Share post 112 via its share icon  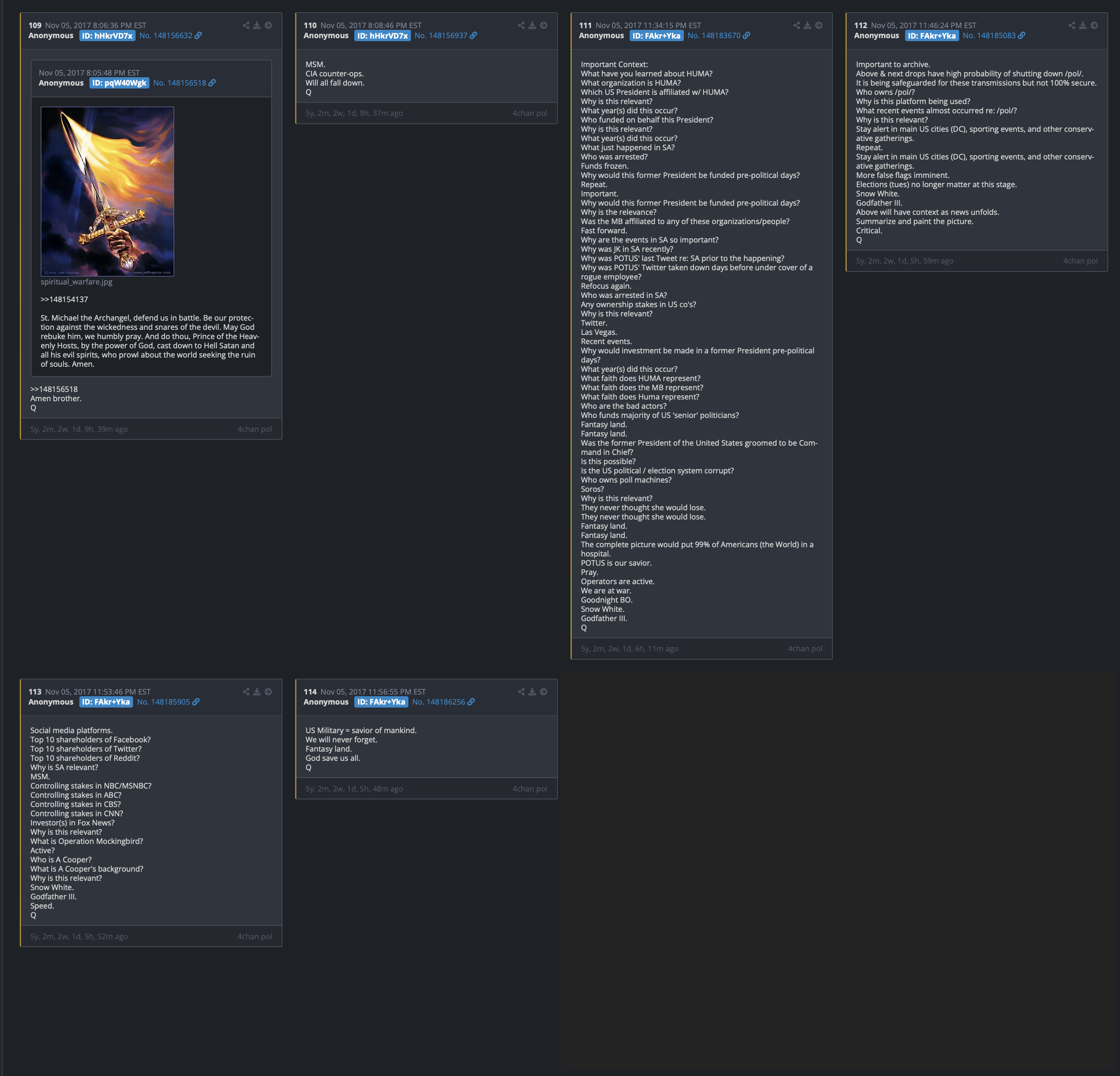pos(1071,26)
